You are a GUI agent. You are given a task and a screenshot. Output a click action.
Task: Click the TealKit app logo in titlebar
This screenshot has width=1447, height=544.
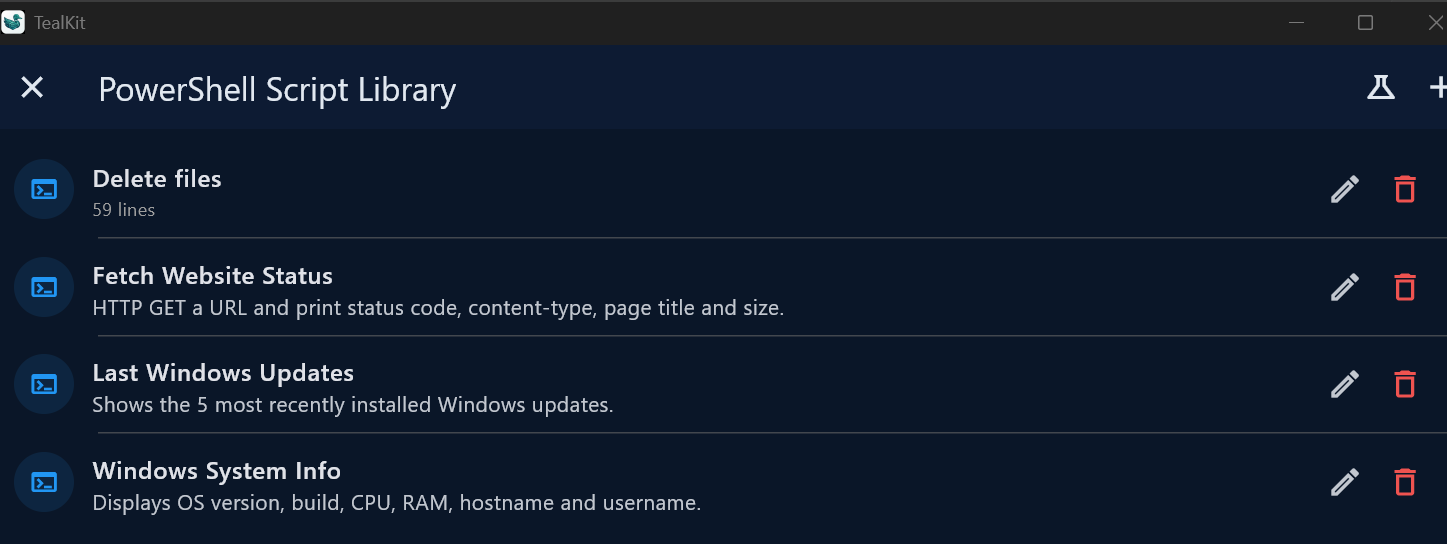click(13, 22)
